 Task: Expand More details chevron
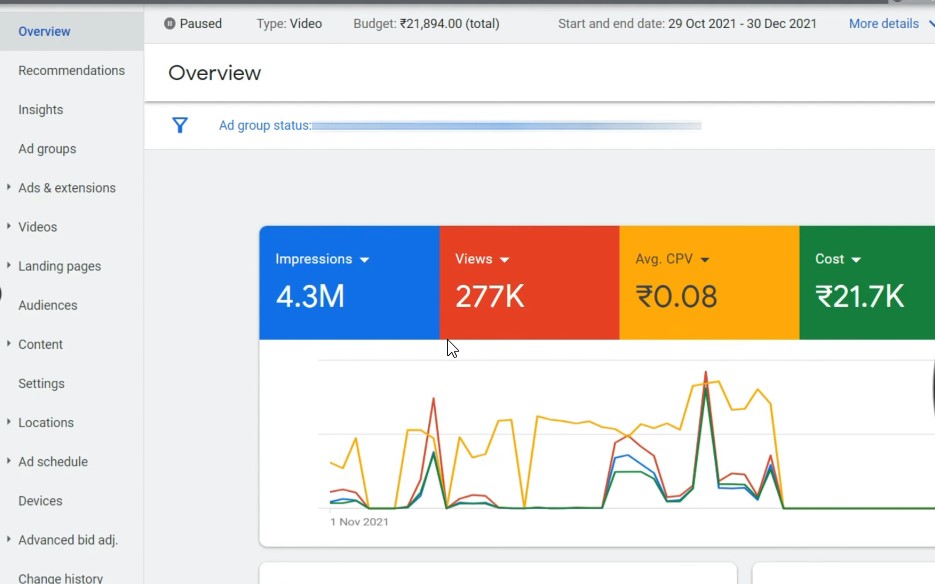click(930, 24)
